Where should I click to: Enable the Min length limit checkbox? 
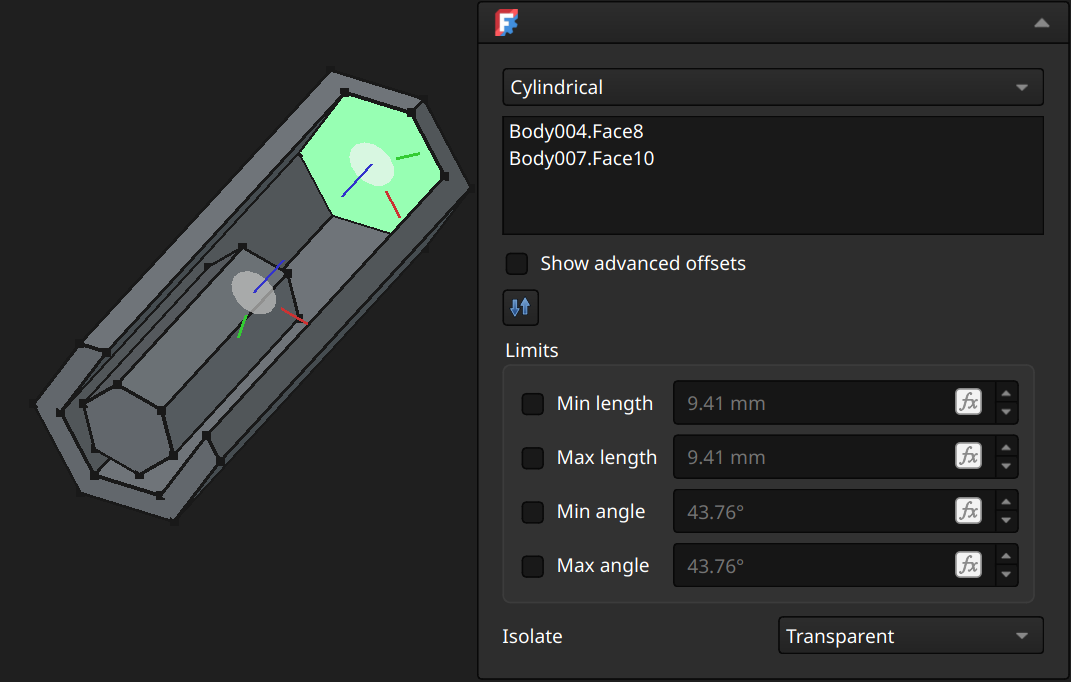[533, 403]
